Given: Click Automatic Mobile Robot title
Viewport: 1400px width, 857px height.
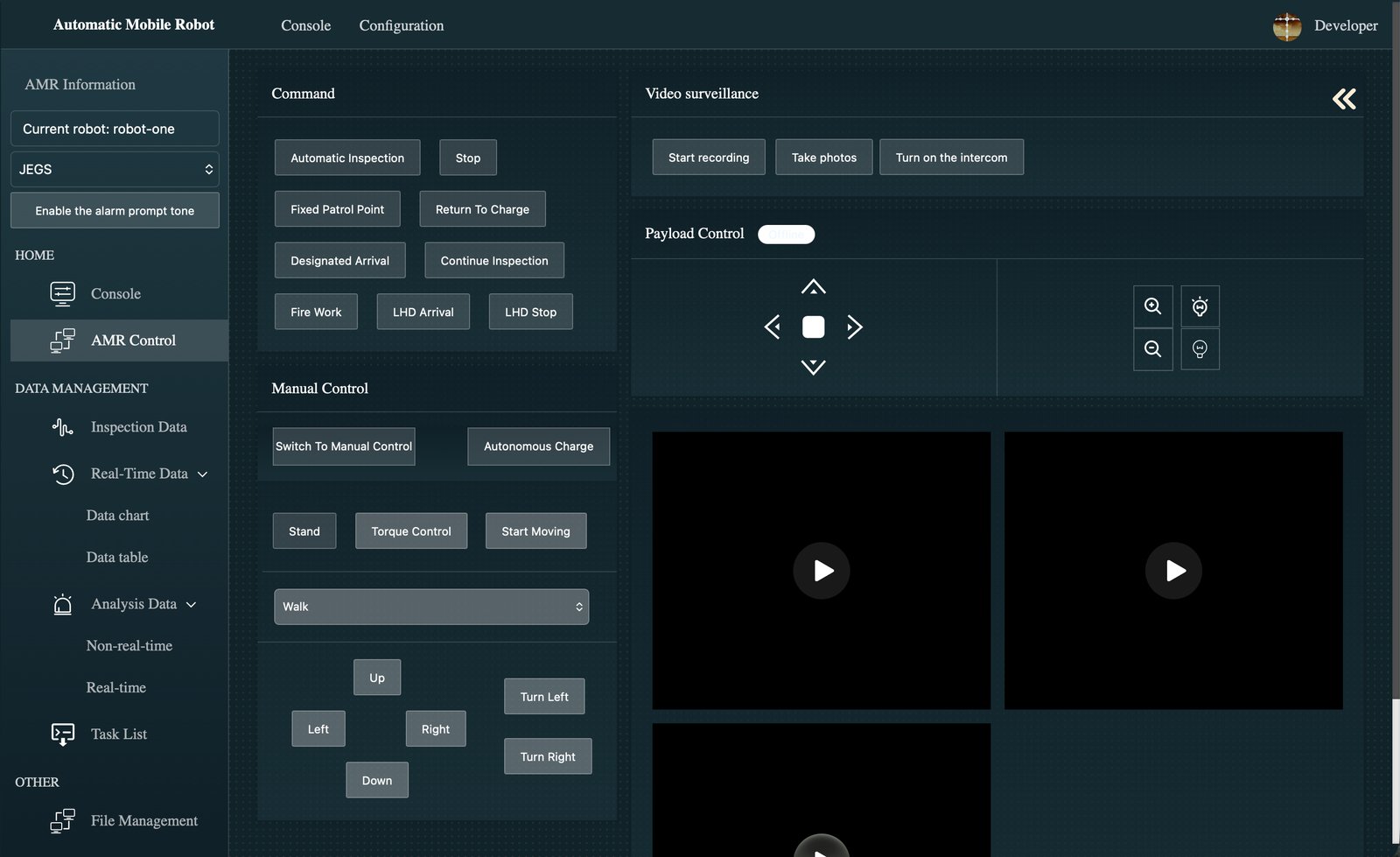Looking at the screenshot, I should pos(134,25).
